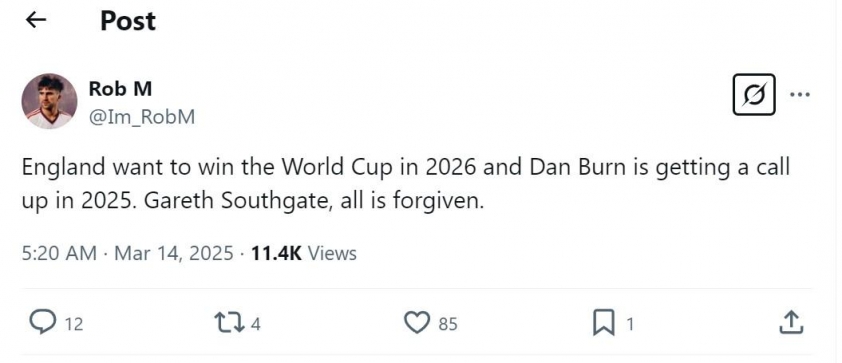
Task: Open the three-dot more options menu
Action: point(800,95)
